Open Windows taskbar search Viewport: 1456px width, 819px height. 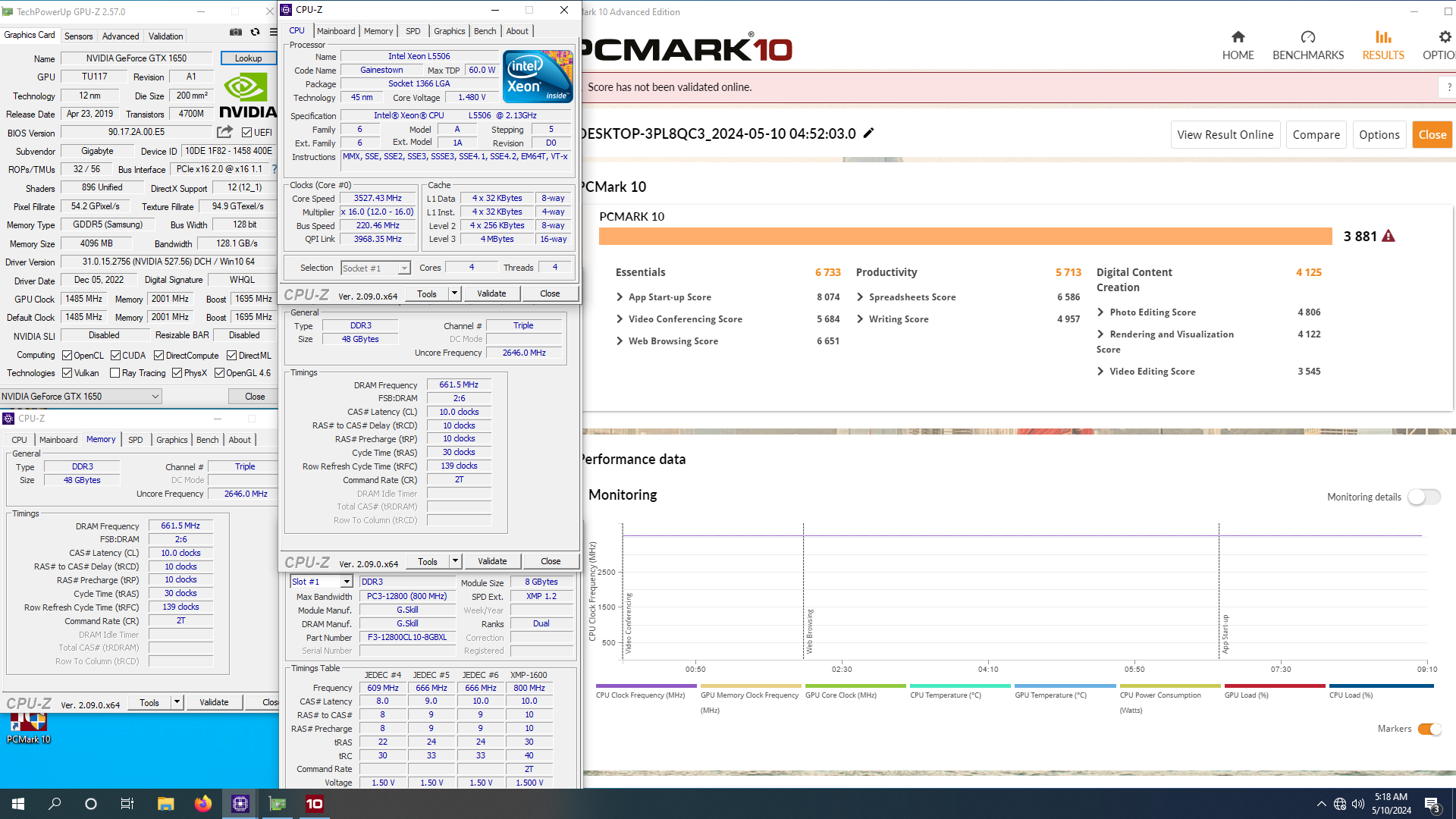[55, 804]
